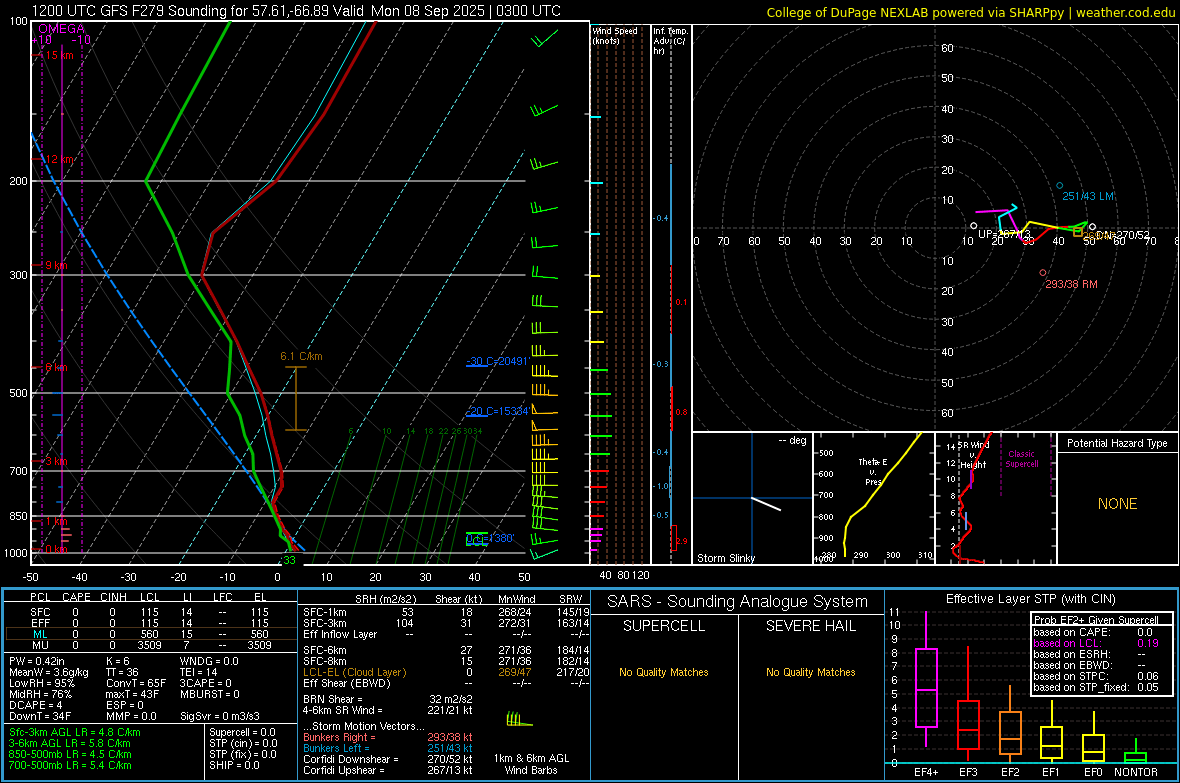Click the NONE hazard type text
This screenshot has height=783, width=1180.
pyautogui.click(x=1117, y=504)
